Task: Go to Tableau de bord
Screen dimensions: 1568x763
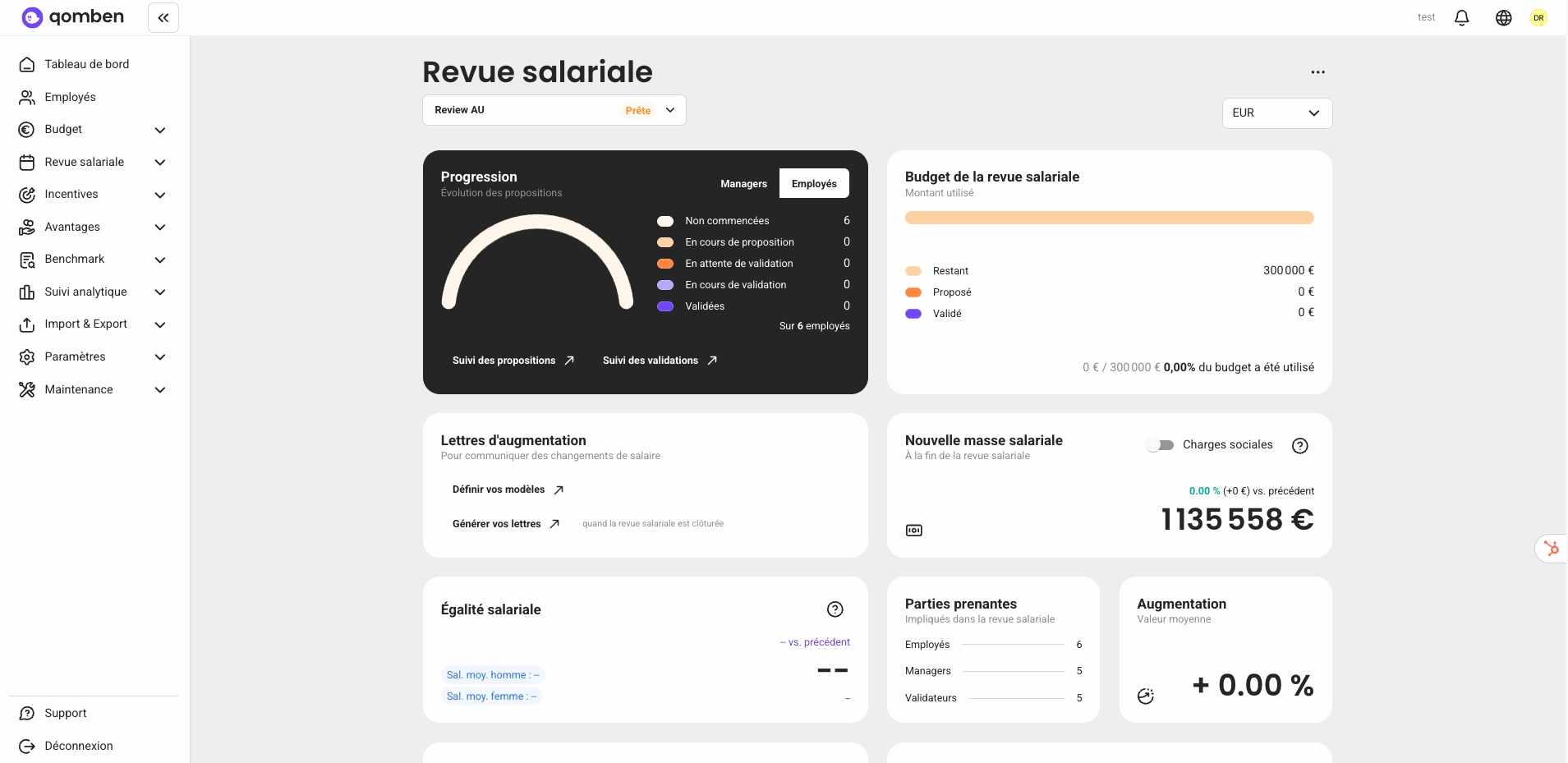Action: point(86,64)
